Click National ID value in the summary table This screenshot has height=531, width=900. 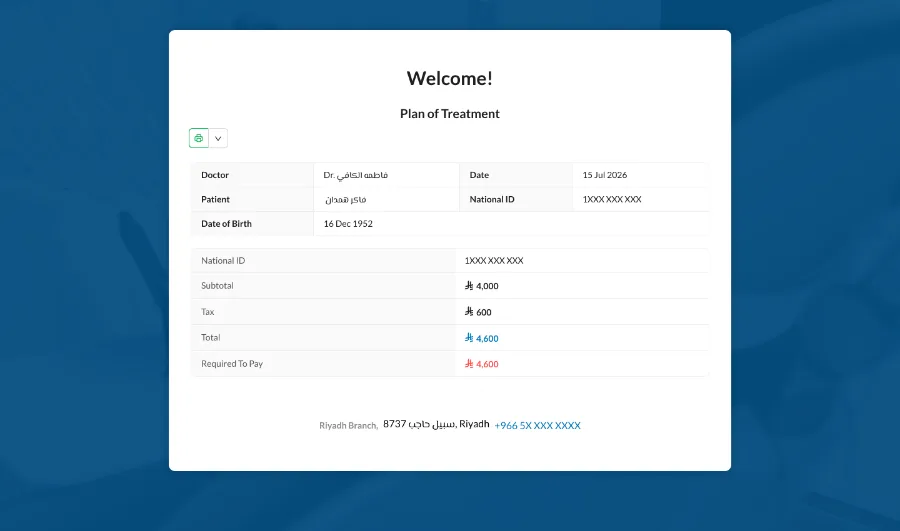click(494, 261)
